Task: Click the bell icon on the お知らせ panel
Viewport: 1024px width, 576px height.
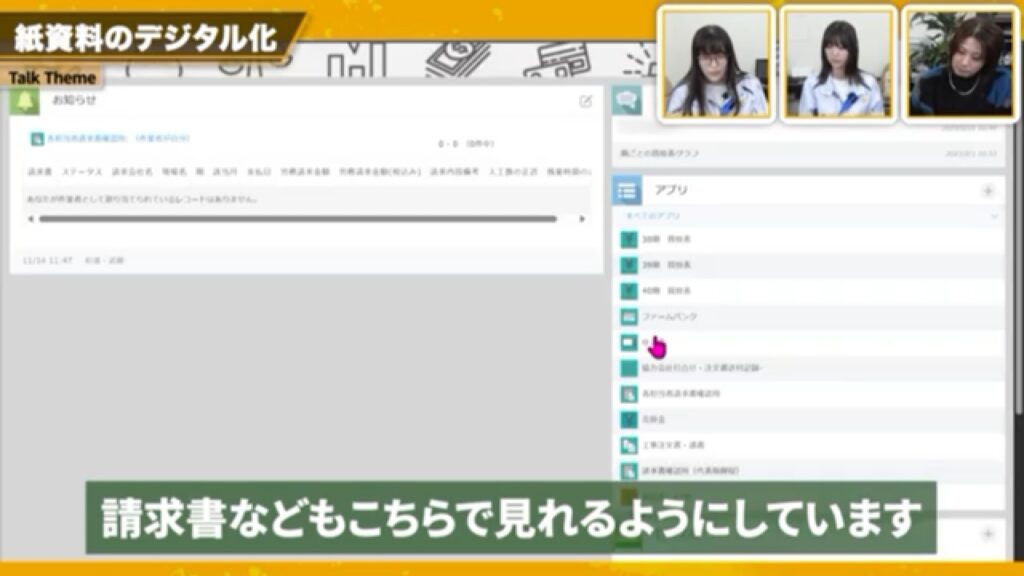Action: click(x=23, y=101)
